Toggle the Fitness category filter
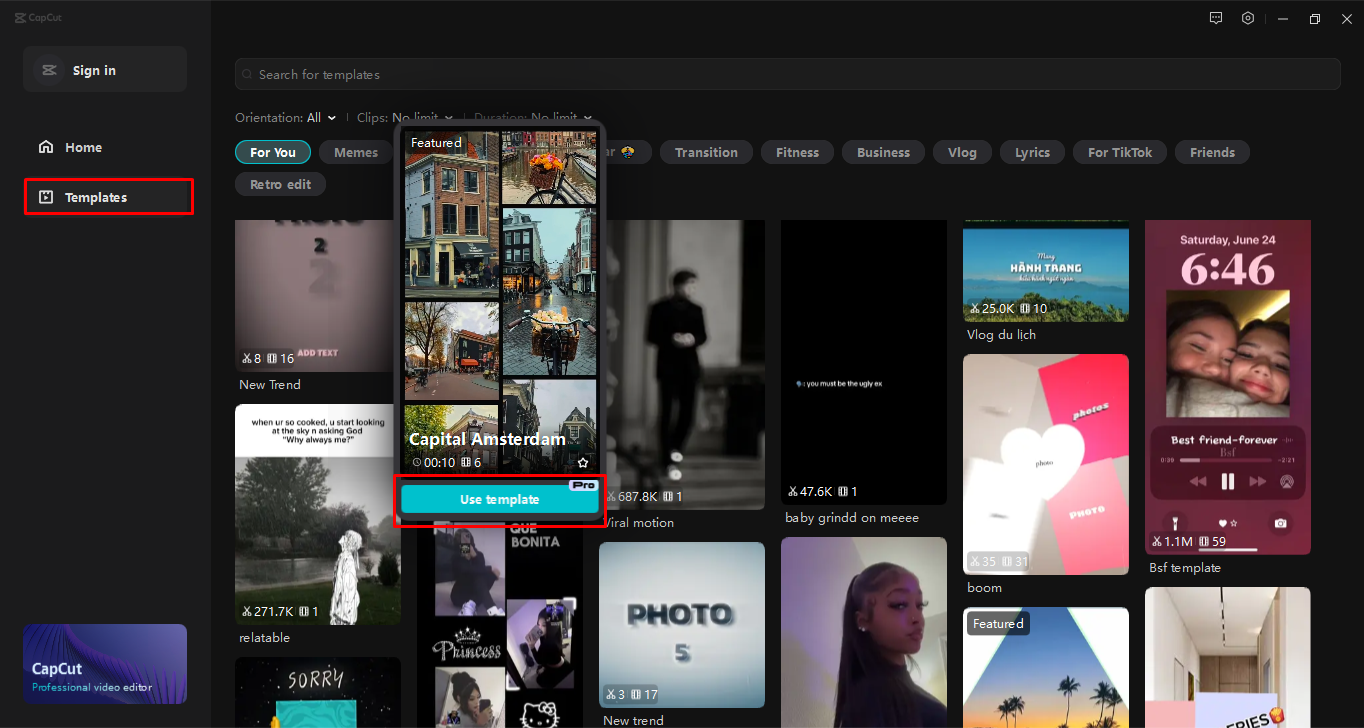Viewport: 1364px width, 728px height. point(797,152)
